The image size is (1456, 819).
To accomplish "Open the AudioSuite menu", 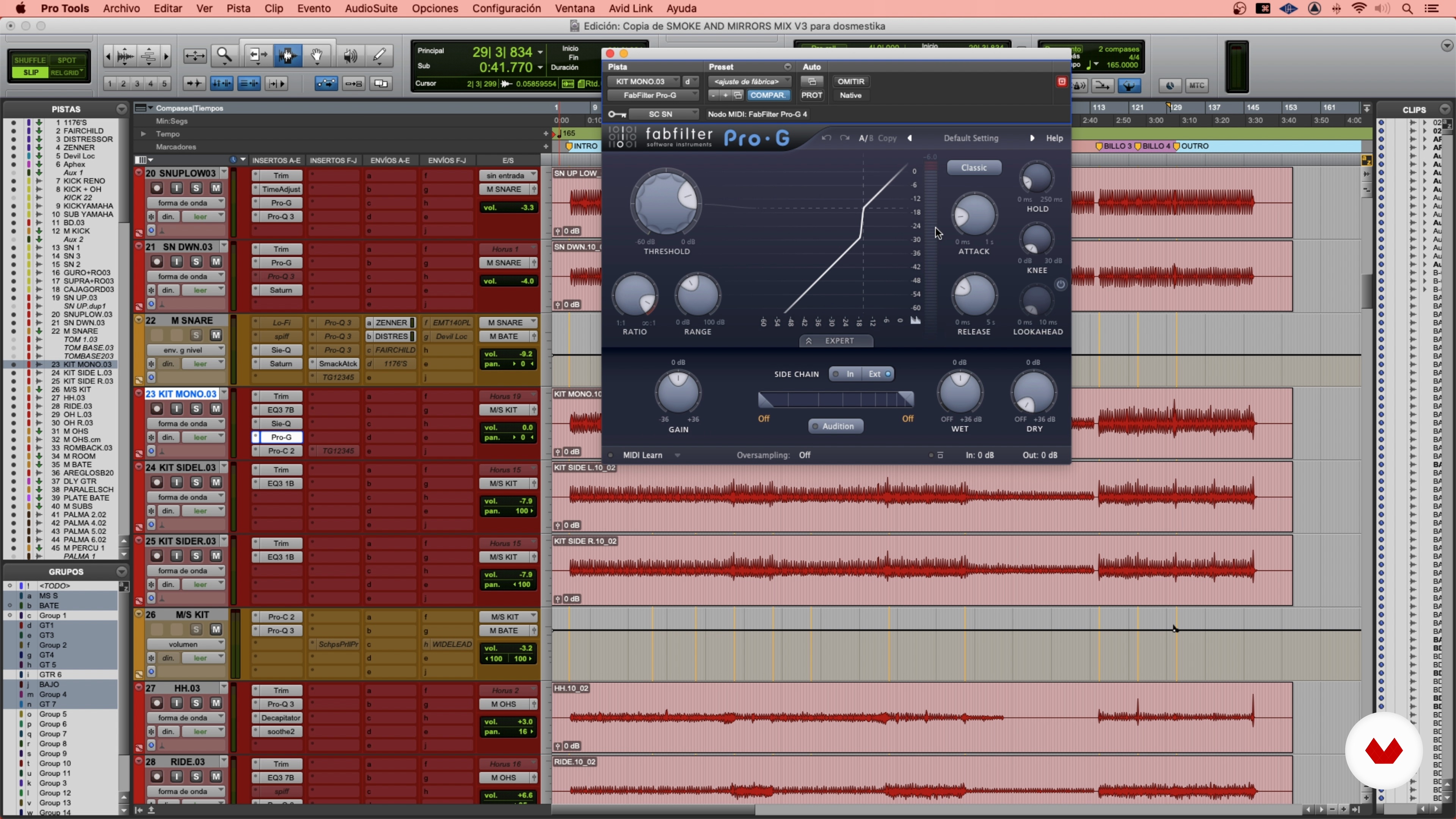I will tap(371, 8).
